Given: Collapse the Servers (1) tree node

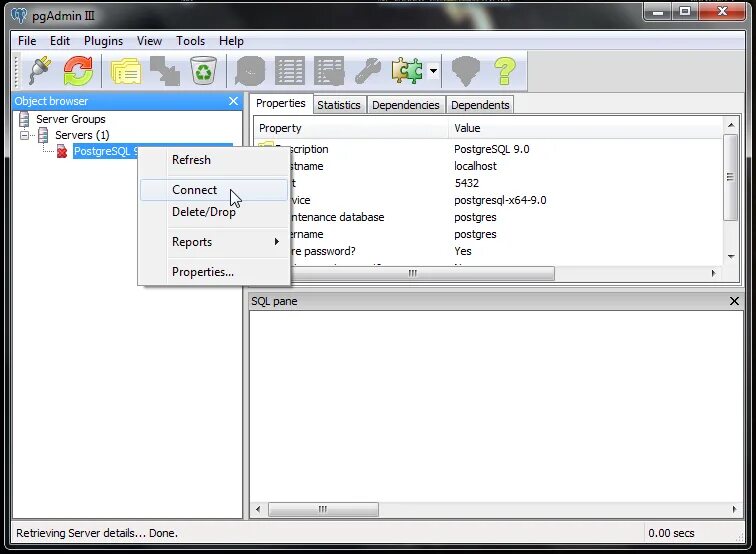Looking at the screenshot, I should pos(24,135).
